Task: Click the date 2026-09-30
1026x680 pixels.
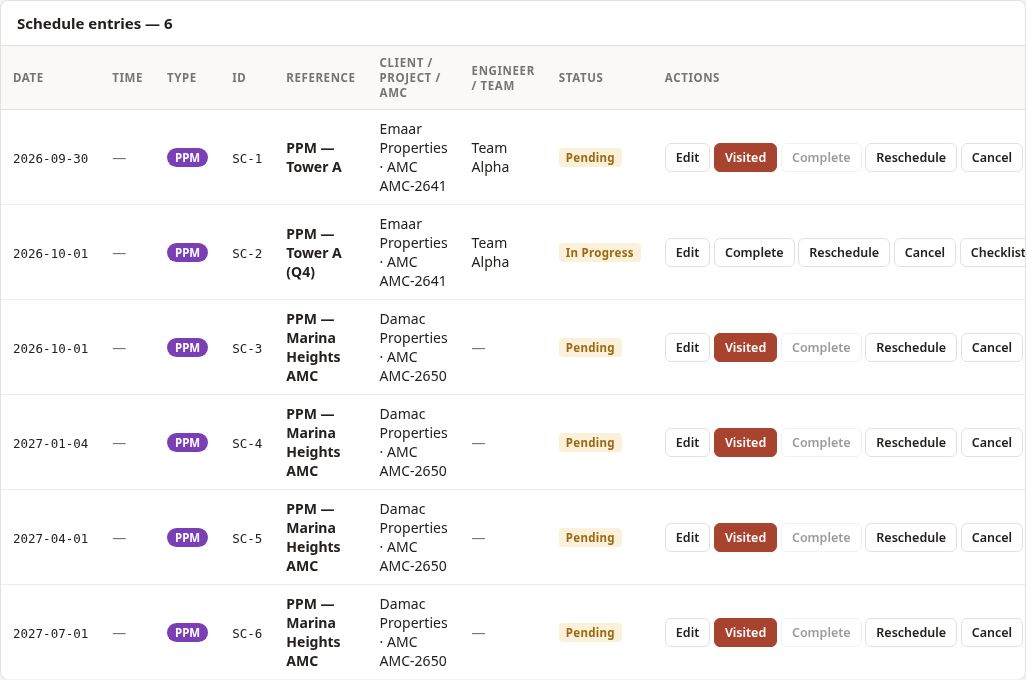Action: coord(50,158)
